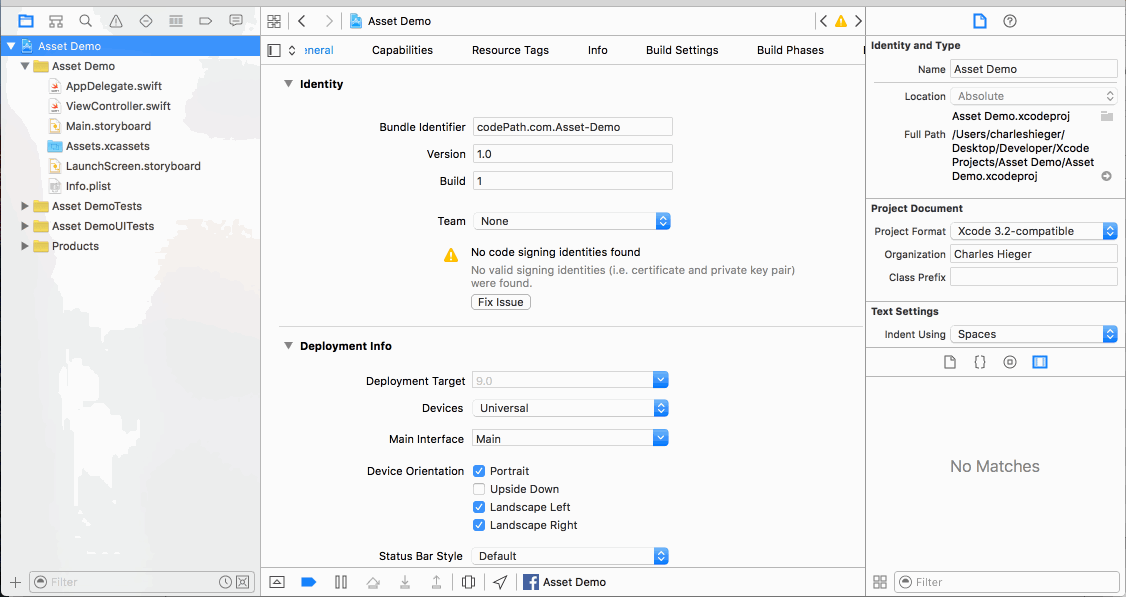The height and width of the screenshot is (597, 1126).
Task: Open the Debug View Hierarchy
Action: coord(468,582)
